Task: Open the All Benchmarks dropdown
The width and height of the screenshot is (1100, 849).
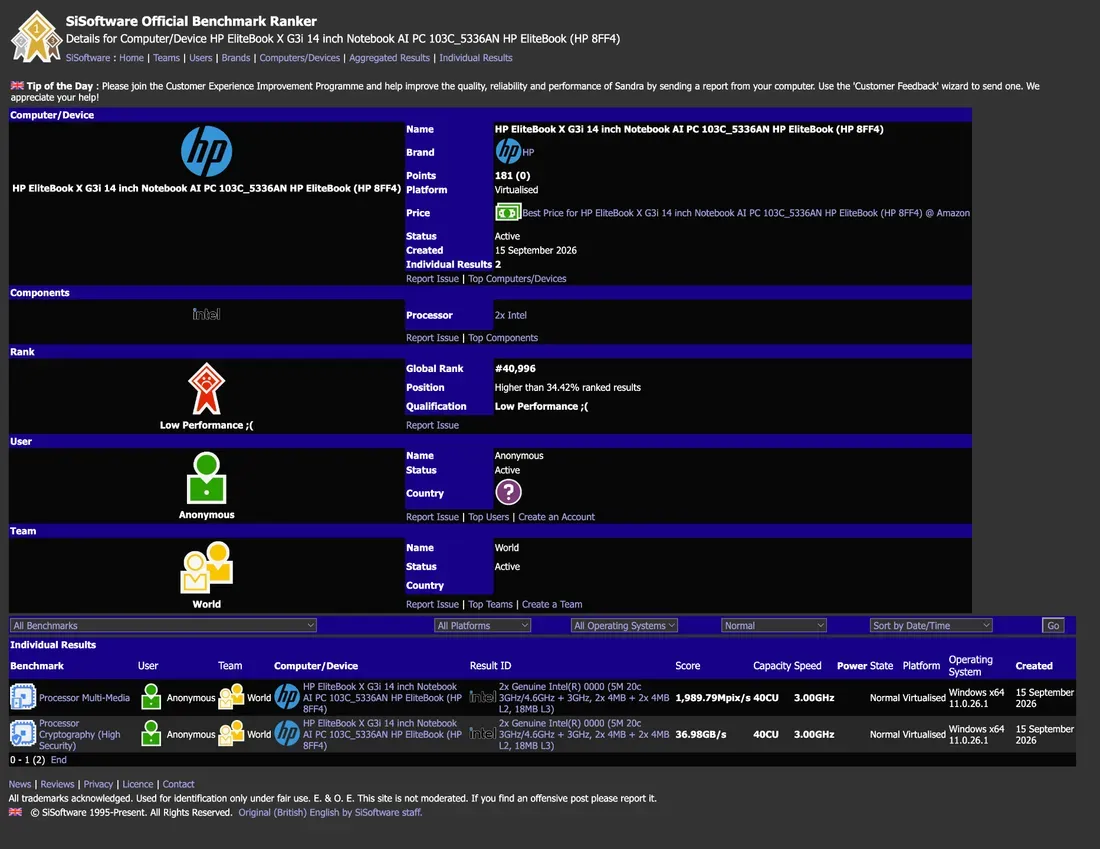Action: point(163,625)
